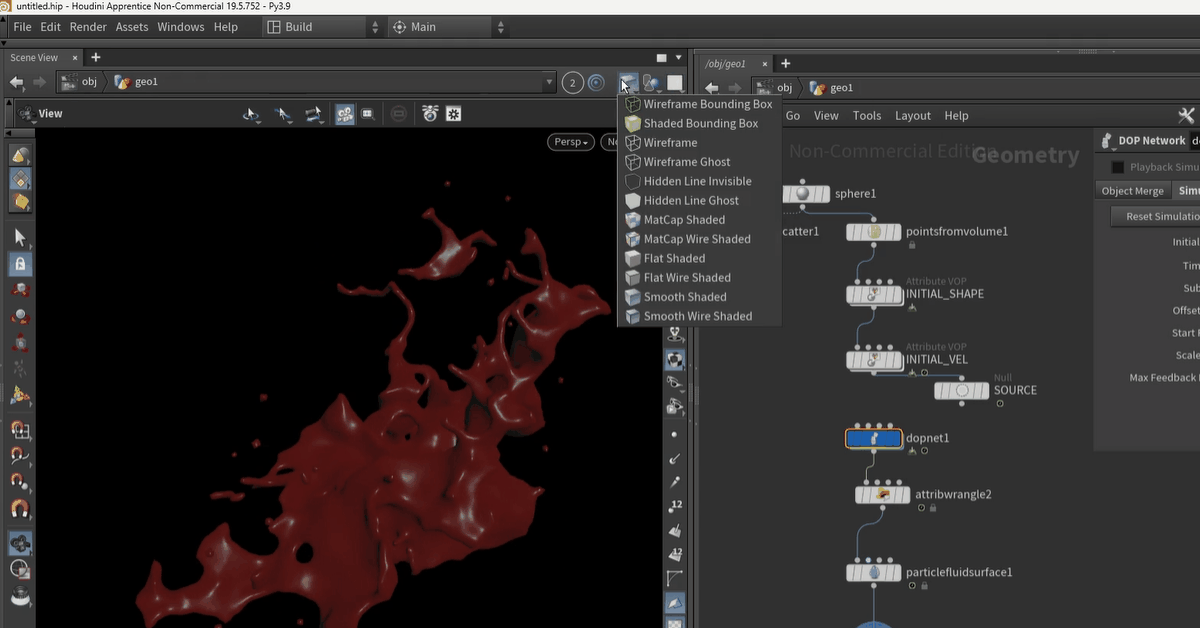Click the SOURCE null node
The image size is (1200, 628).
click(x=961, y=390)
